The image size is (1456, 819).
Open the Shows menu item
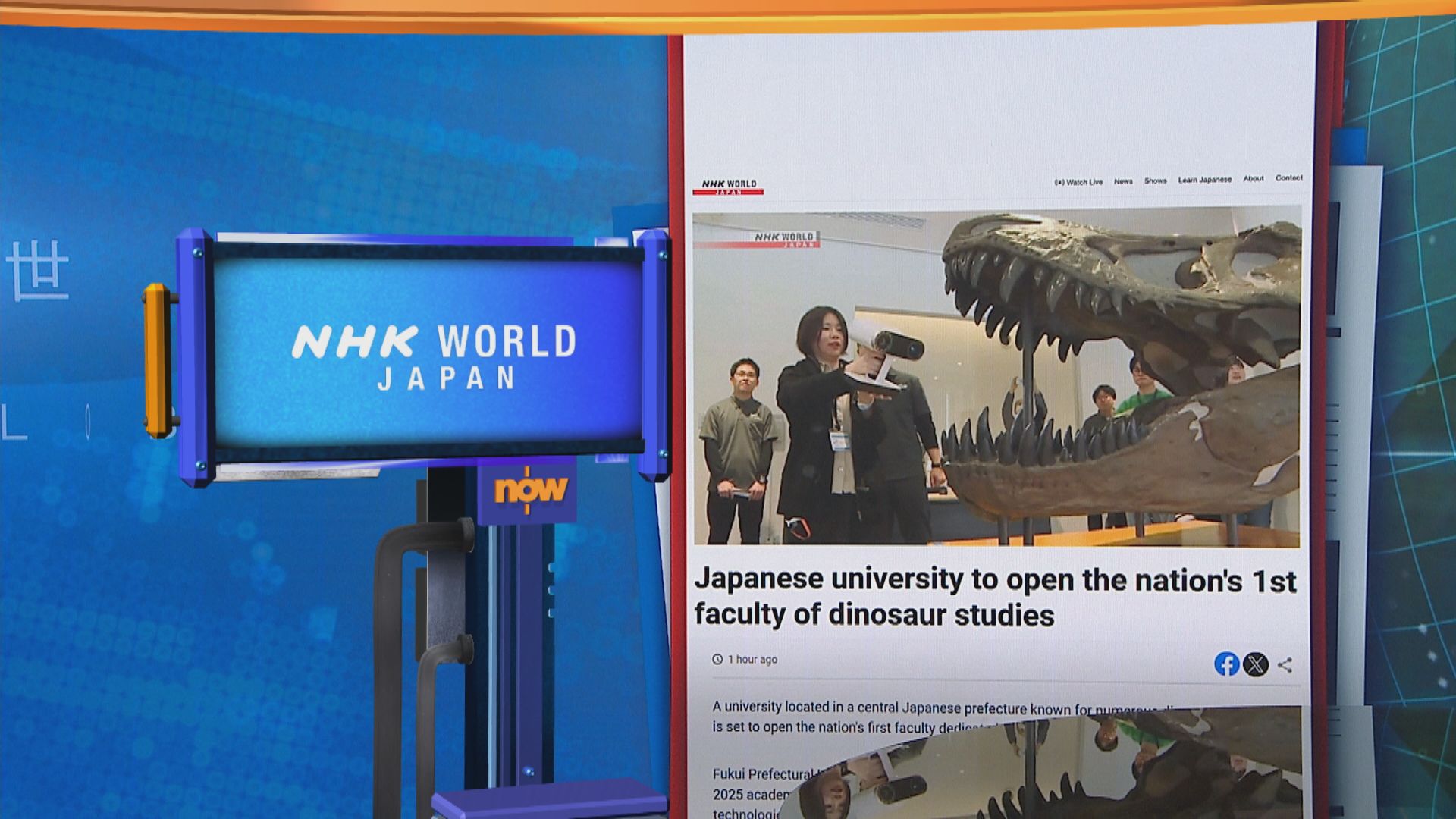pos(1156,180)
